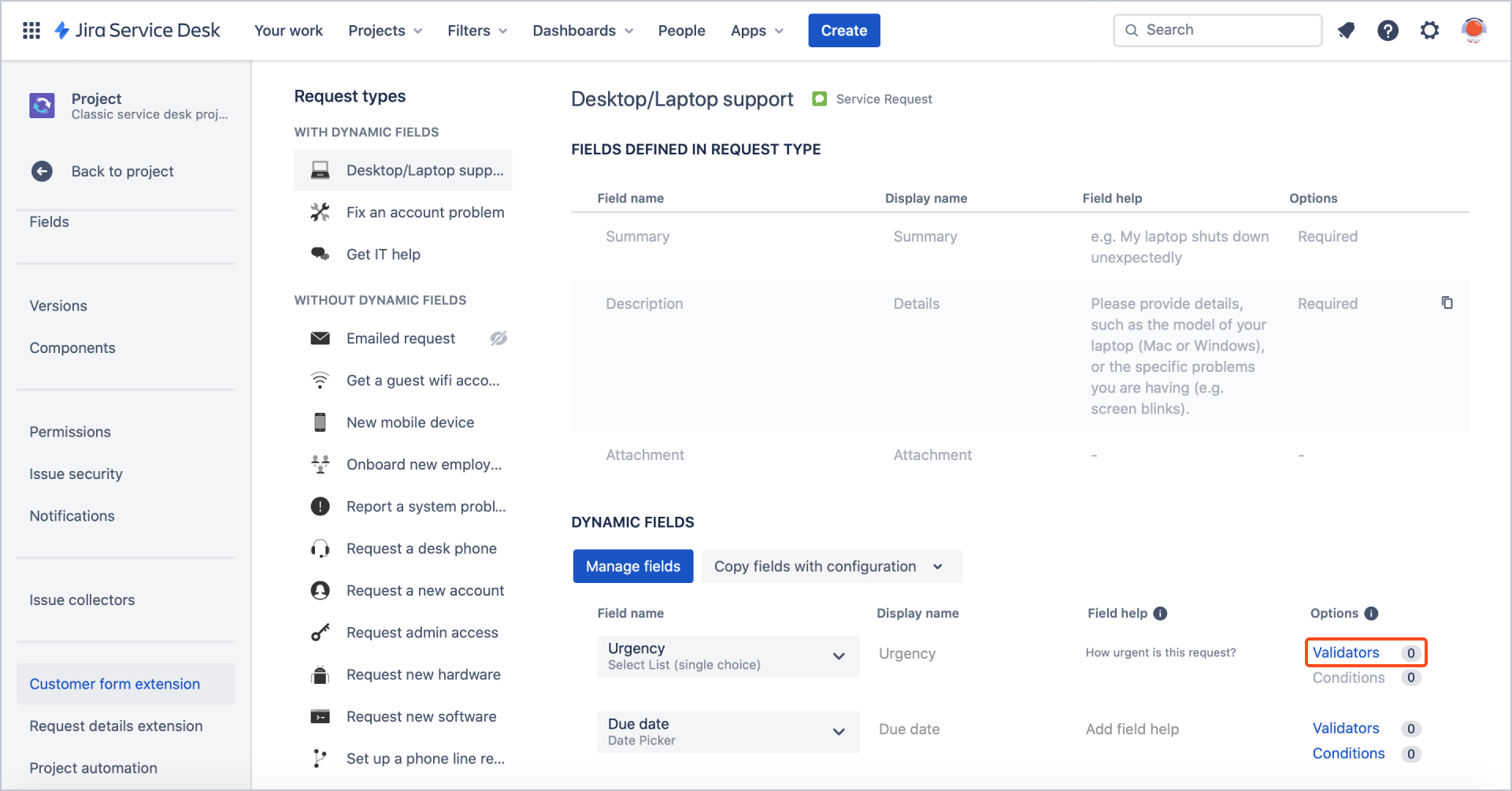Click the notifications flag icon in the header

(1346, 30)
